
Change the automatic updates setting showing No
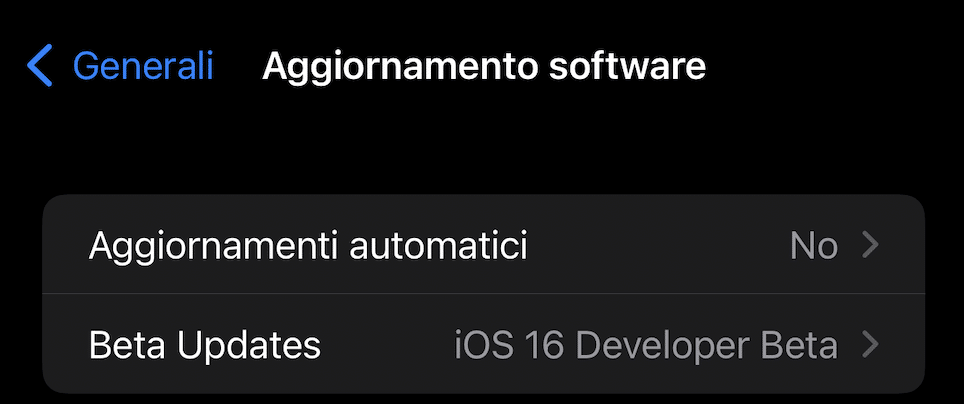pos(483,245)
